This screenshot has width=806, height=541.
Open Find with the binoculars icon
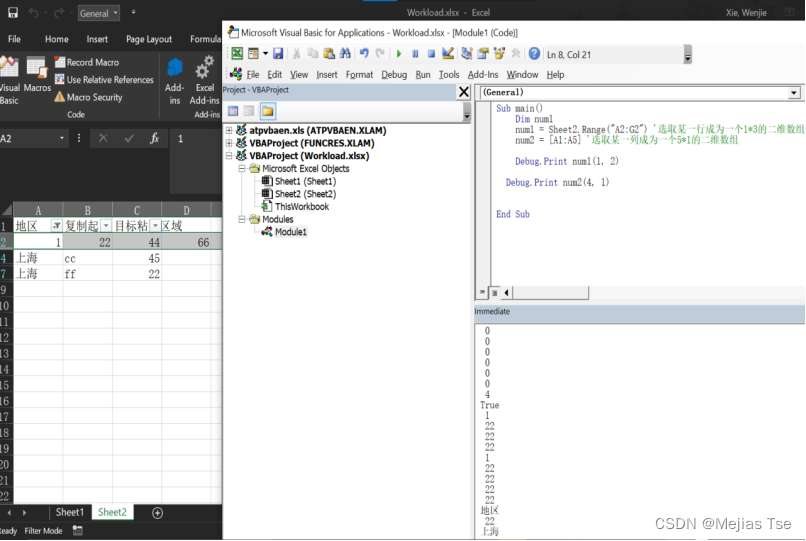(x=345, y=53)
